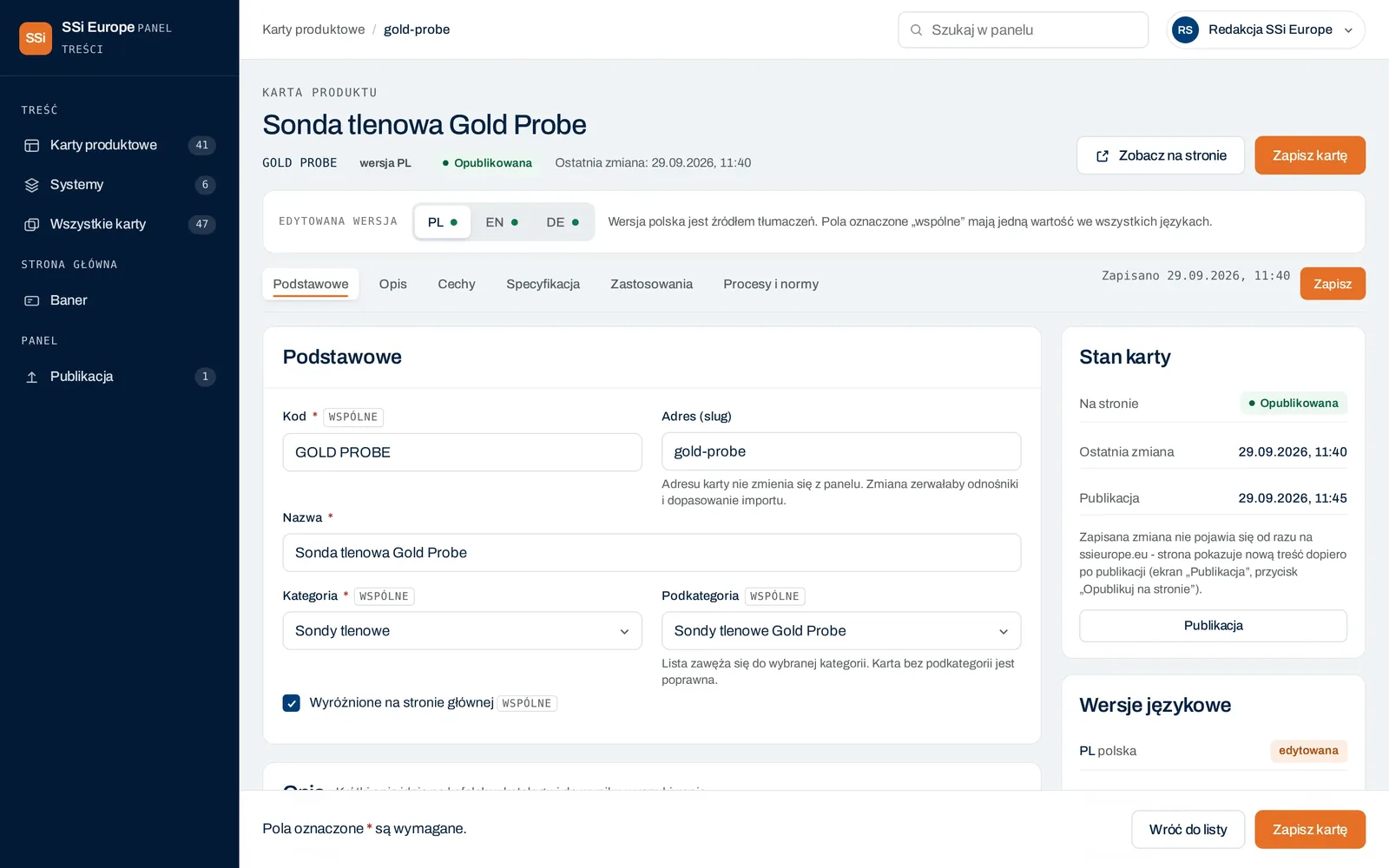Click the Publikacja upload icon
The height and width of the screenshot is (868, 1389).
pyautogui.click(x=32, y=377)
